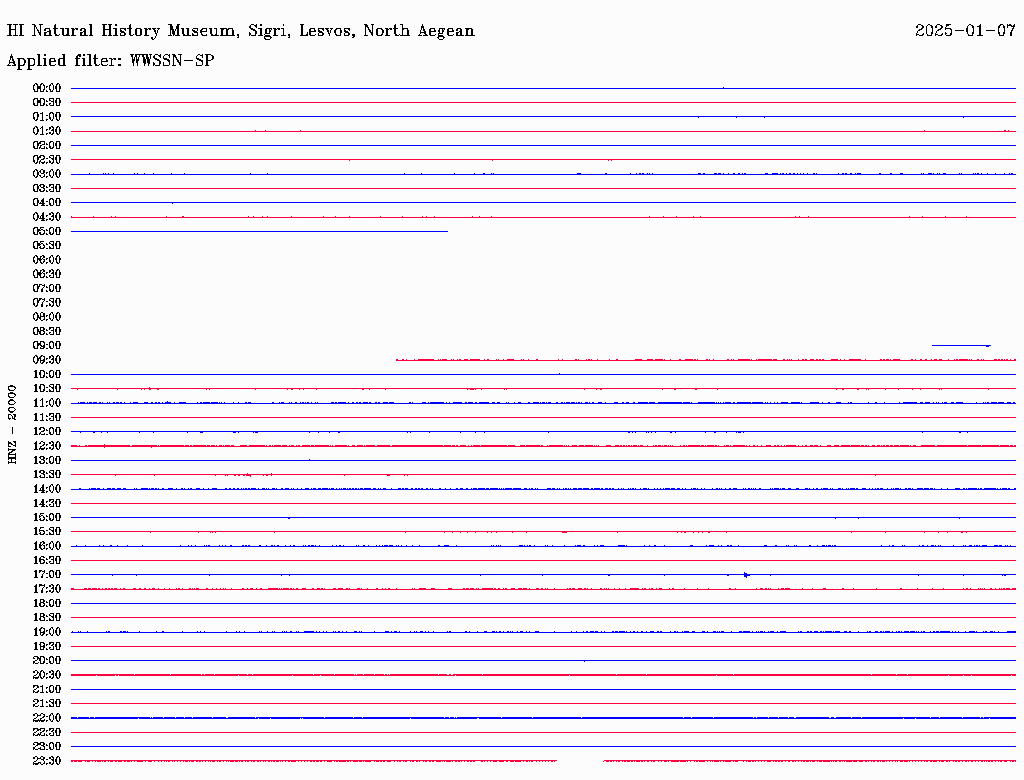The width and height of the screenshot is (1024, 780).
Task: Click the 00:00 time label
Action: coord(46,88)
